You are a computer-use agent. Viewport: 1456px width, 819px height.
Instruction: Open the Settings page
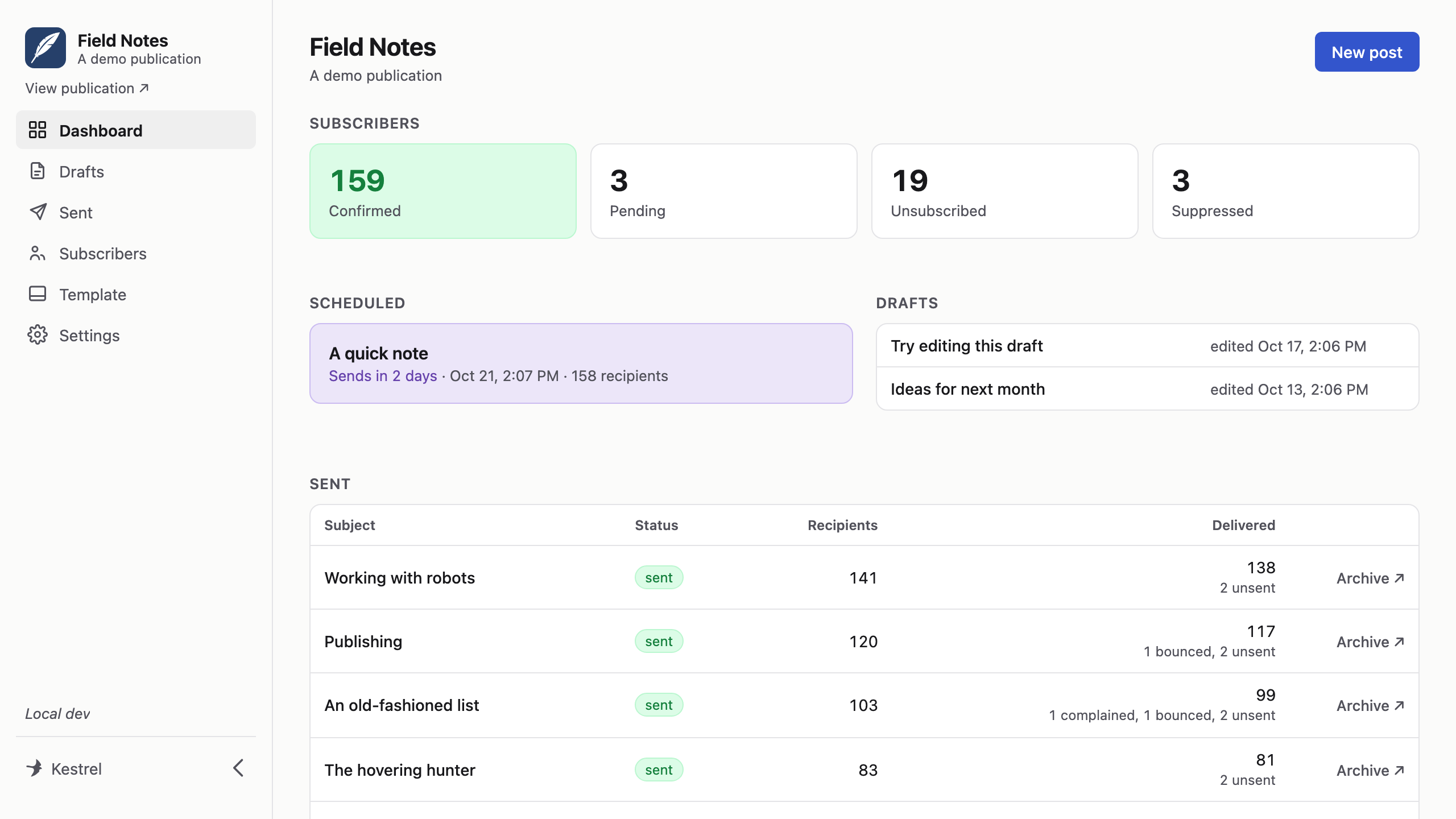pyautogui.click(x=136, y=335)
